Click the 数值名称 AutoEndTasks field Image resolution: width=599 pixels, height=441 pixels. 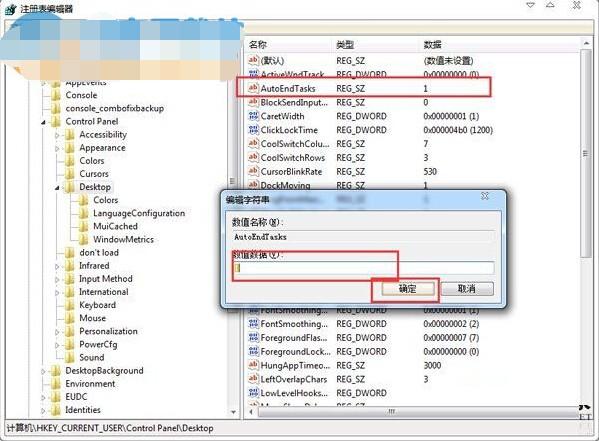(363, 237)
